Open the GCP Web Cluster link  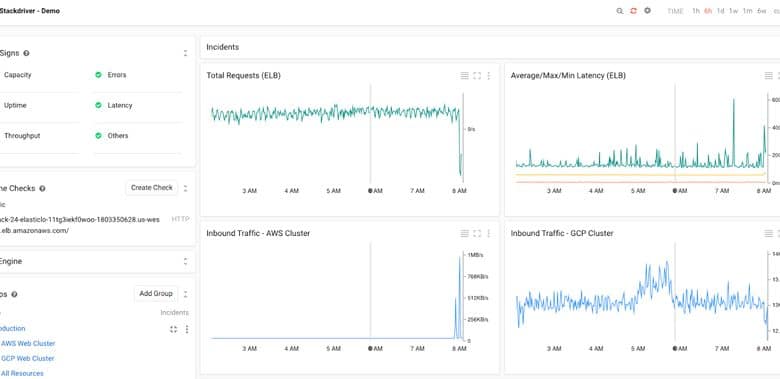coord(28,359)
